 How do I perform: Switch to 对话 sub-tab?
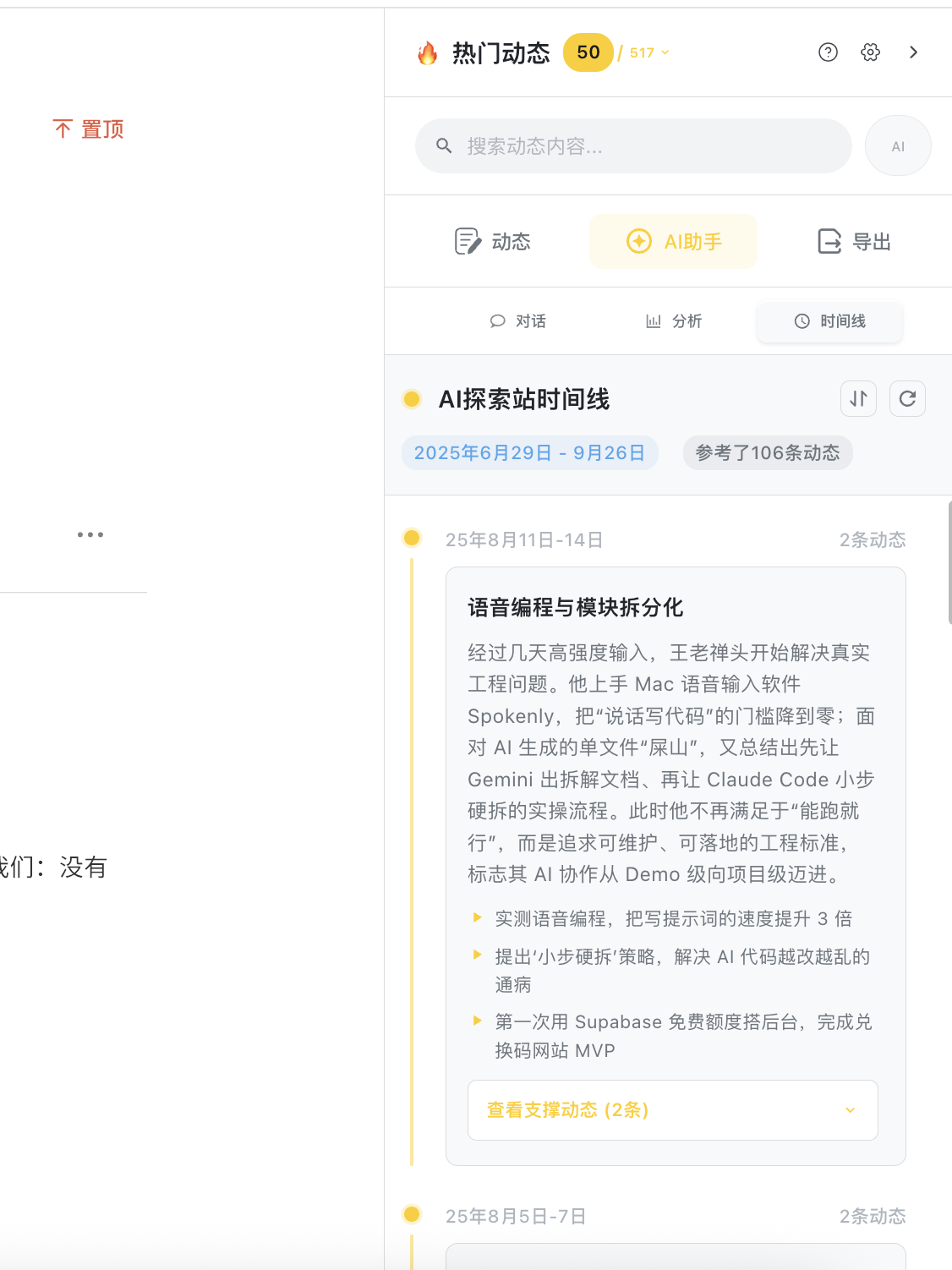pos(518,321)
